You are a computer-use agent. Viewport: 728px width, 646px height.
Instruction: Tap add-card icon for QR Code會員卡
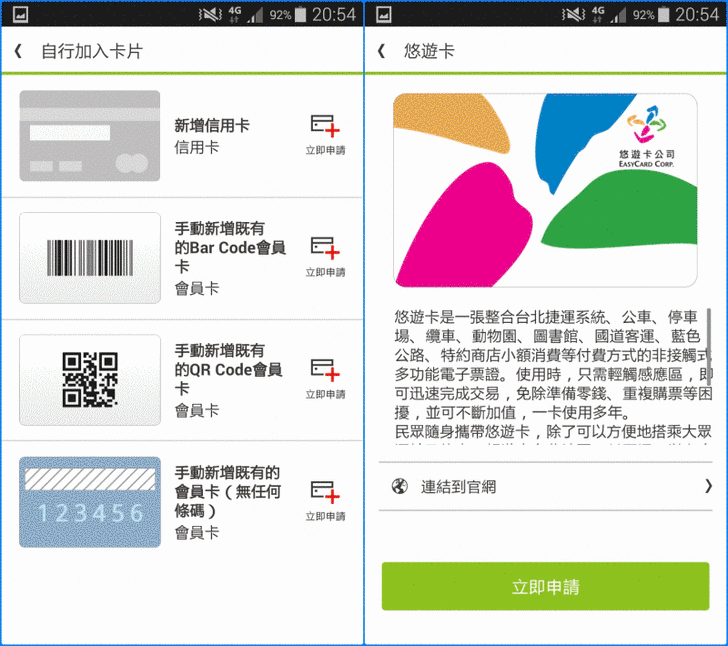[325, 370]
